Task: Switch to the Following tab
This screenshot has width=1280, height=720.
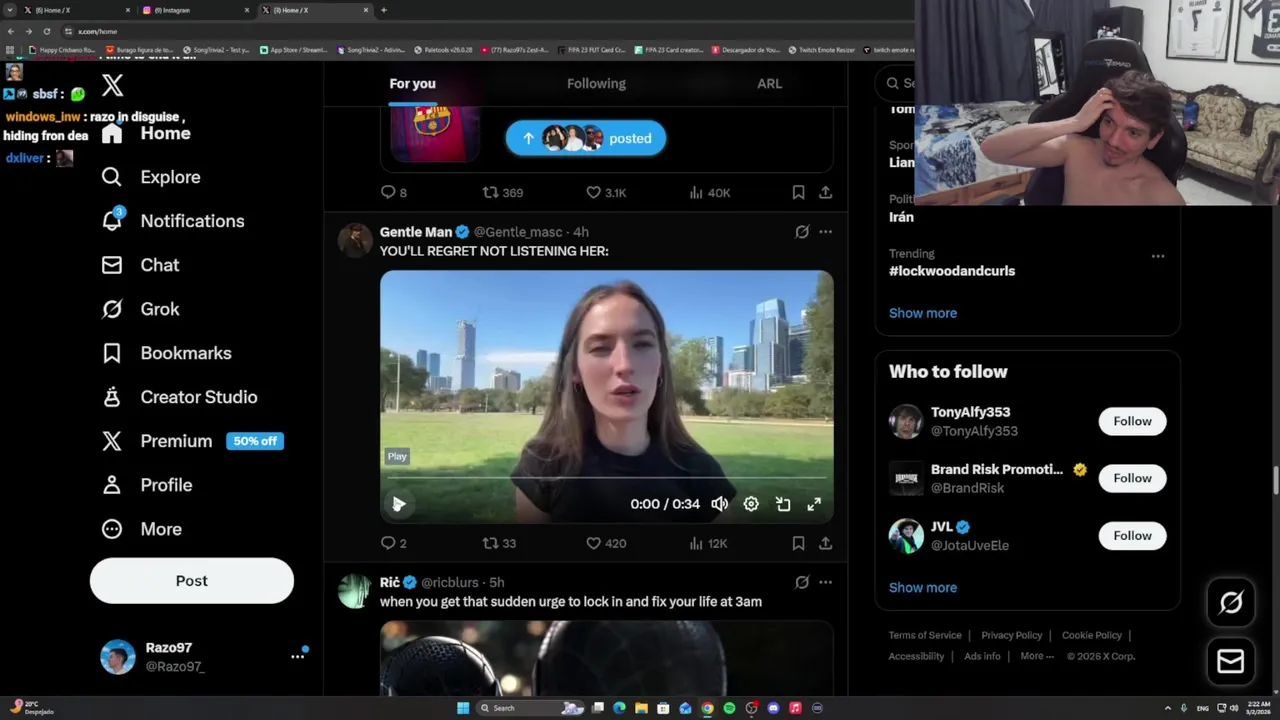Action: (x=596, y=84)
